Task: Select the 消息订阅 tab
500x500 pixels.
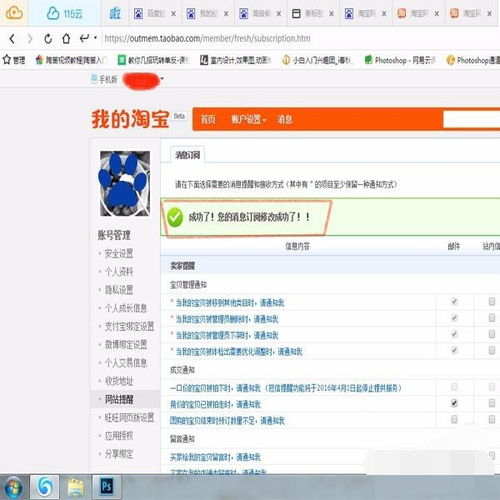Action: (x=188, y=155)
